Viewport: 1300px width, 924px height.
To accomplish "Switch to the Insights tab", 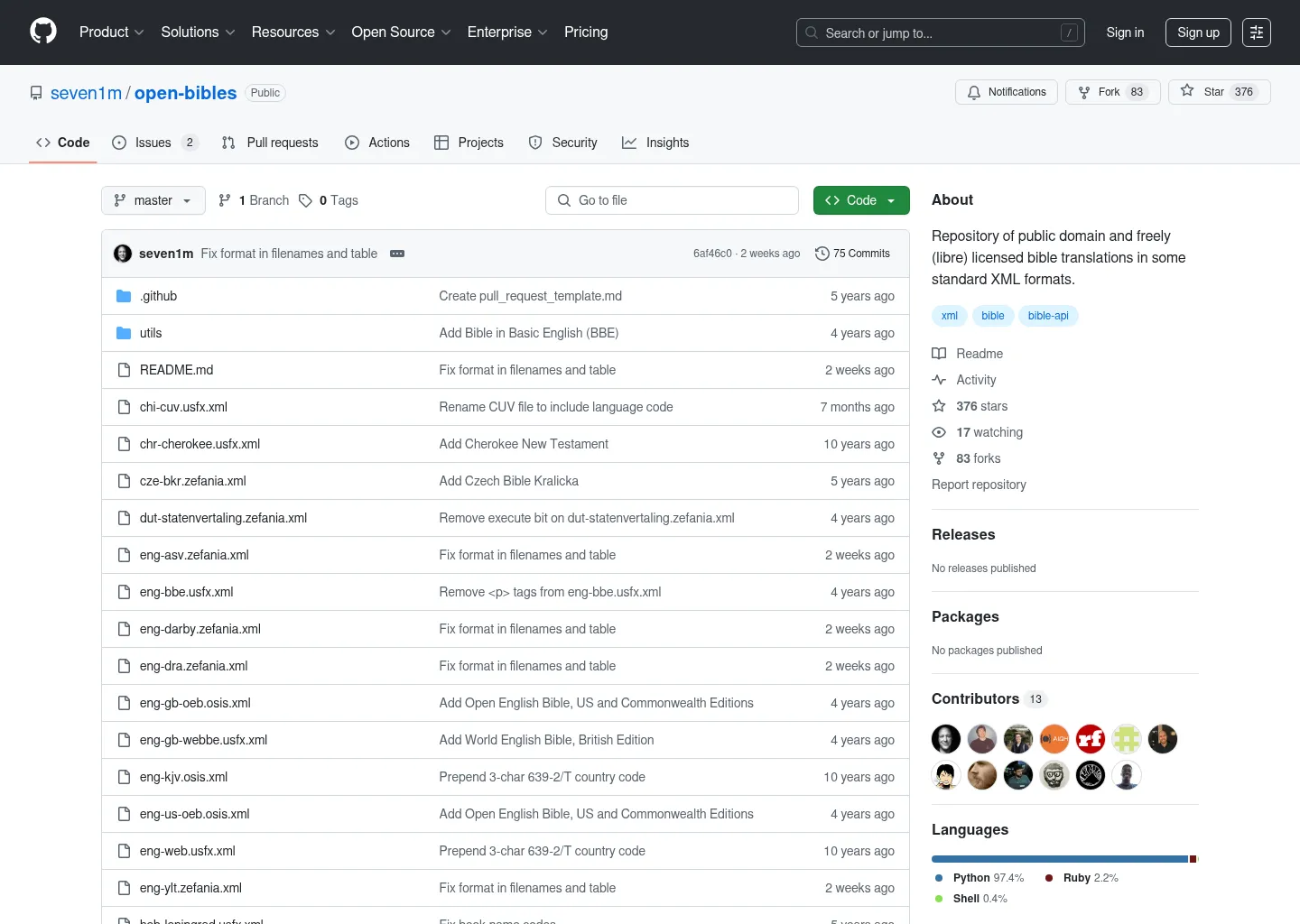I will pos(655,143).
